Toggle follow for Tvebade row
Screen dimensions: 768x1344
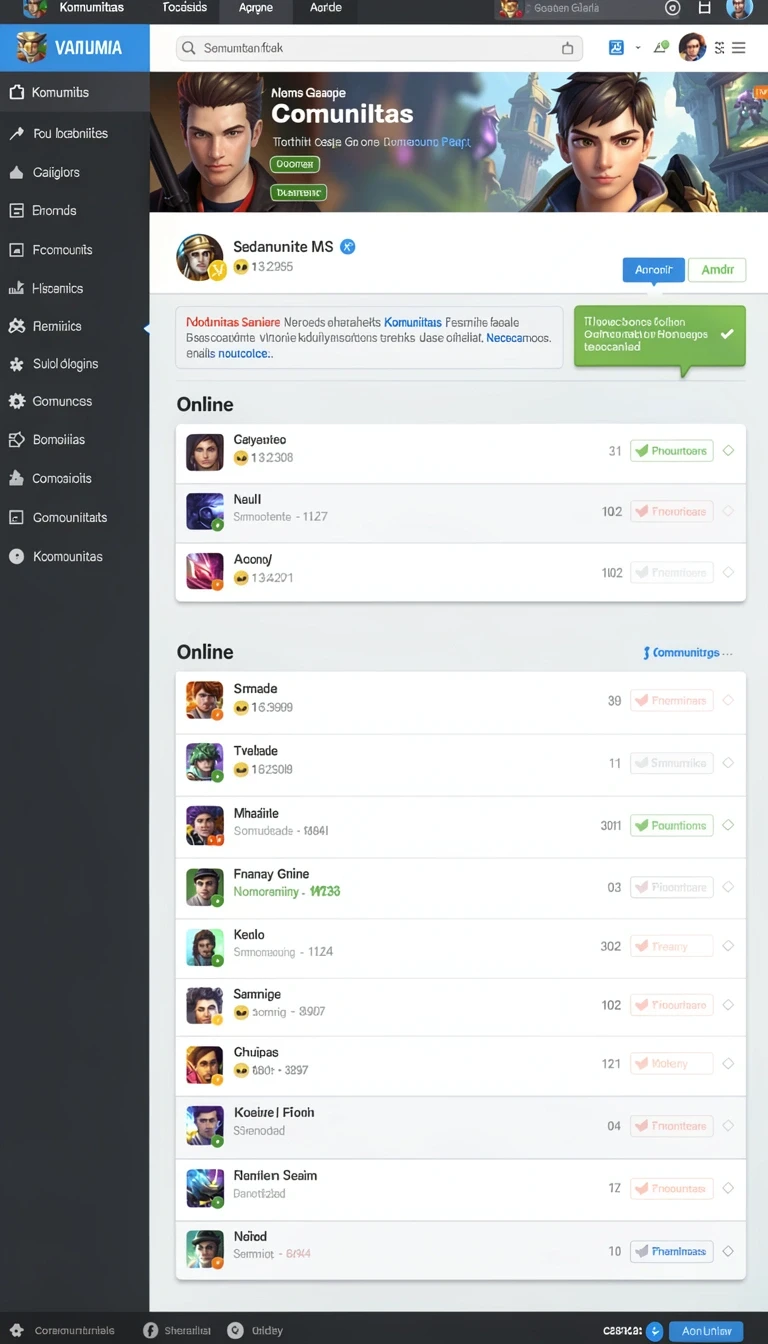[672, 763]
